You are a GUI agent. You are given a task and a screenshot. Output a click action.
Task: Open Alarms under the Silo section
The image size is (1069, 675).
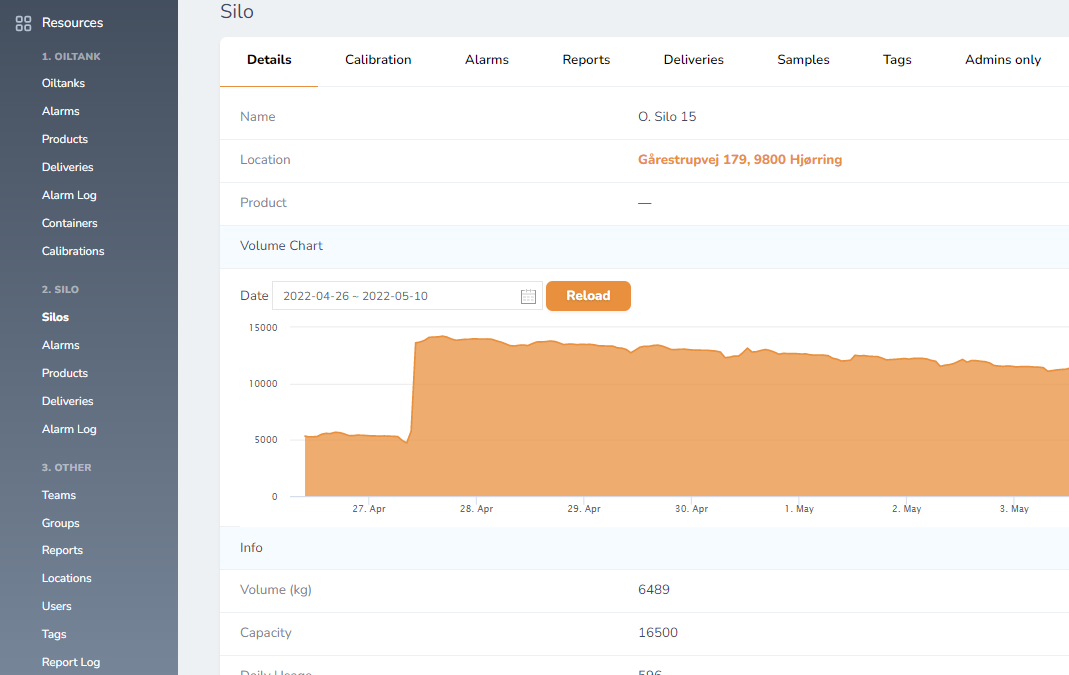tap(61, 345)
